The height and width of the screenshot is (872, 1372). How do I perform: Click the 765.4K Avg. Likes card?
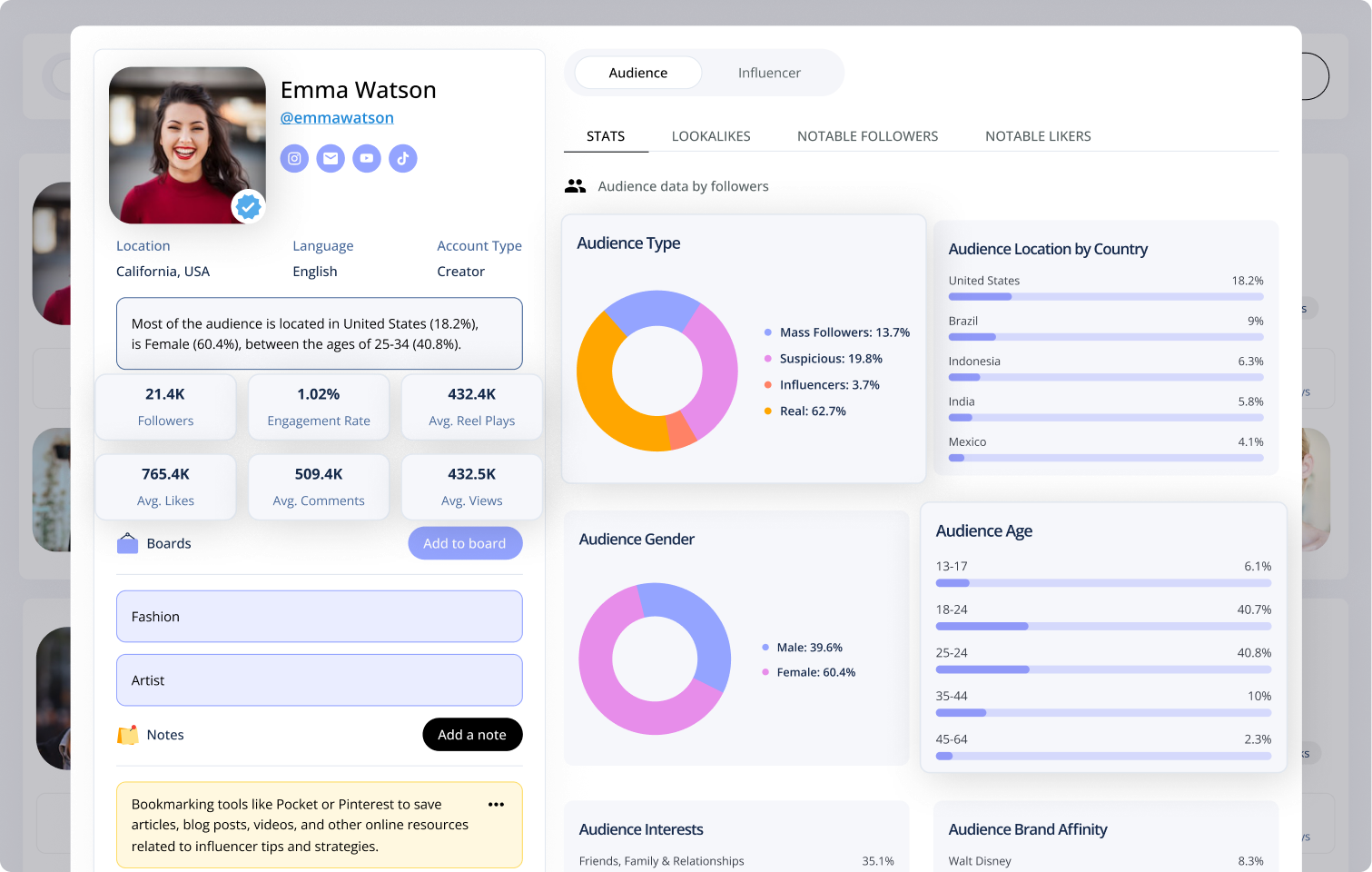coord(165,487)
